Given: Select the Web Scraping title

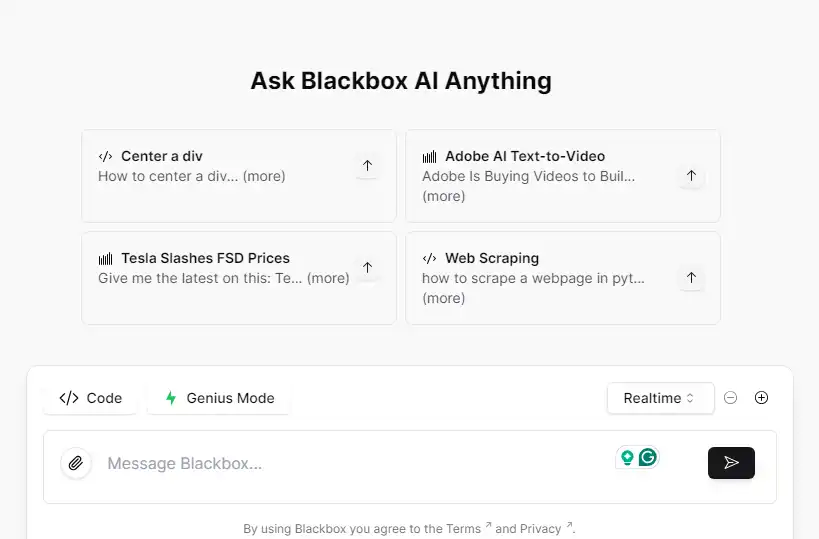Looking at the screenshot, I should 492,258.
